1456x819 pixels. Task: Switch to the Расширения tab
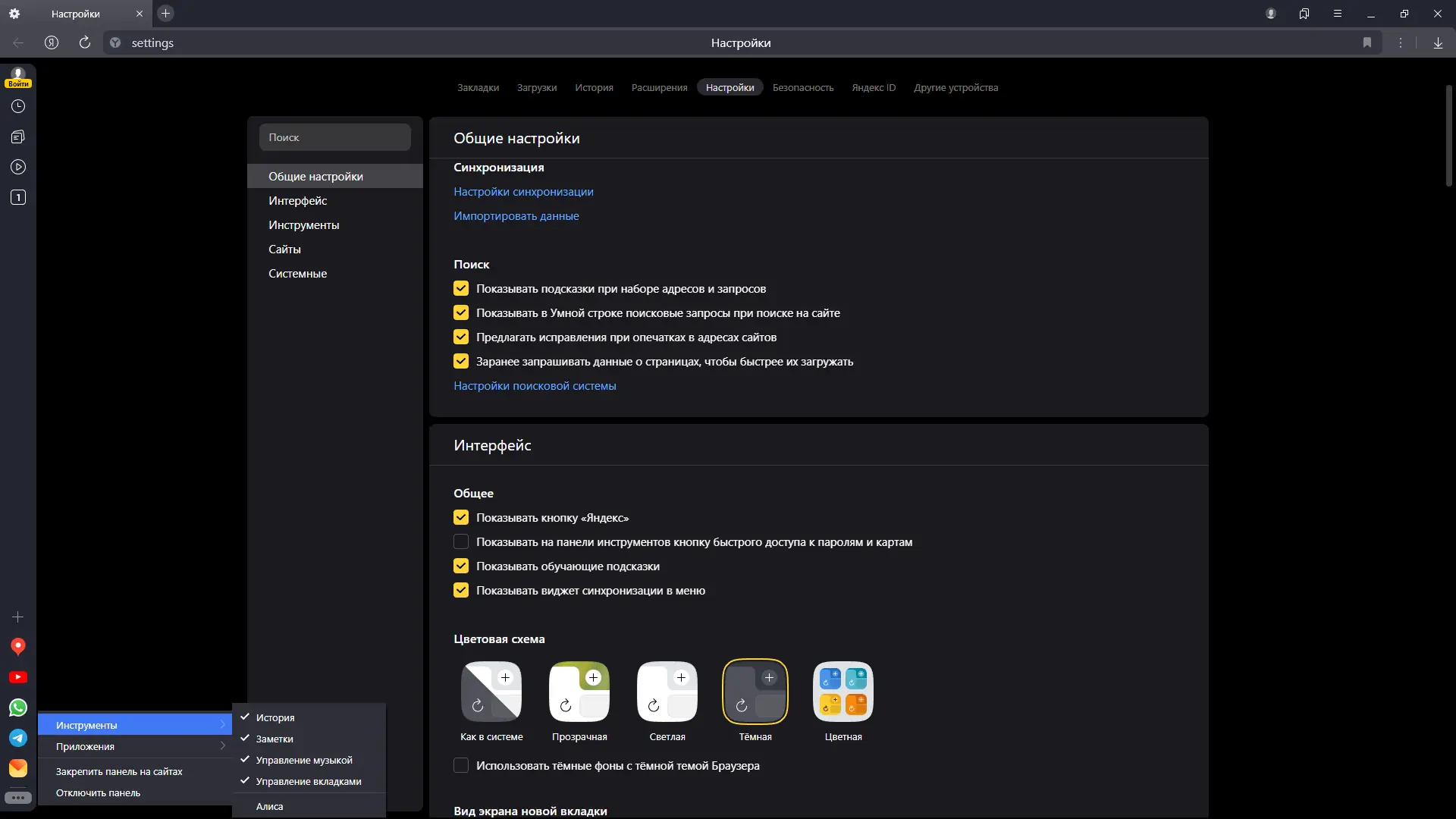tap(659, 87)
